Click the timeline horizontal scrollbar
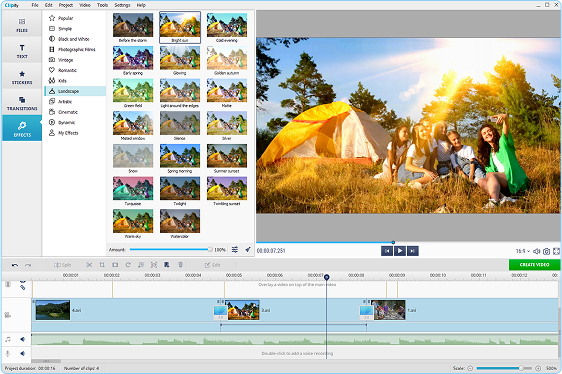The width and height of the screenshot is (562, 374). [46, 361]
